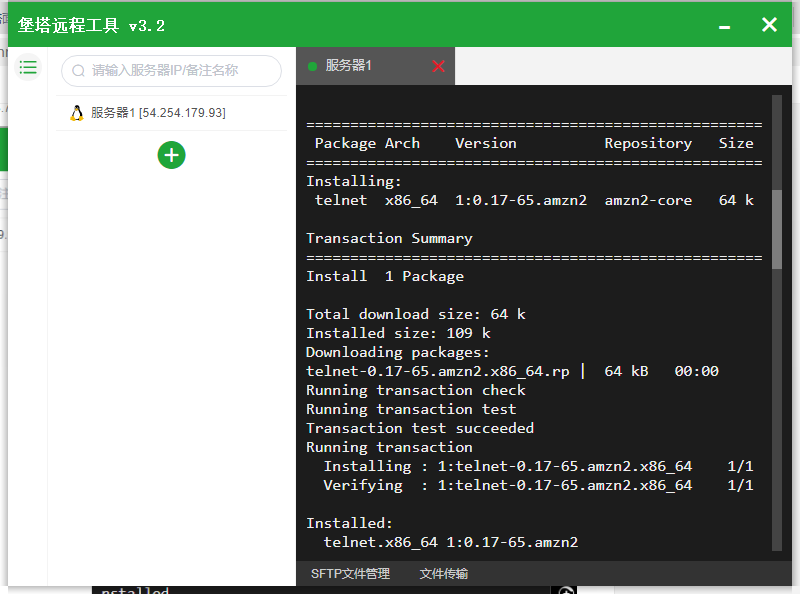The image size is (800, 594).
Task: Click the 堡塔远程工具 v3.2 title text
Action: pyautogui.click(x=91, y=26)
